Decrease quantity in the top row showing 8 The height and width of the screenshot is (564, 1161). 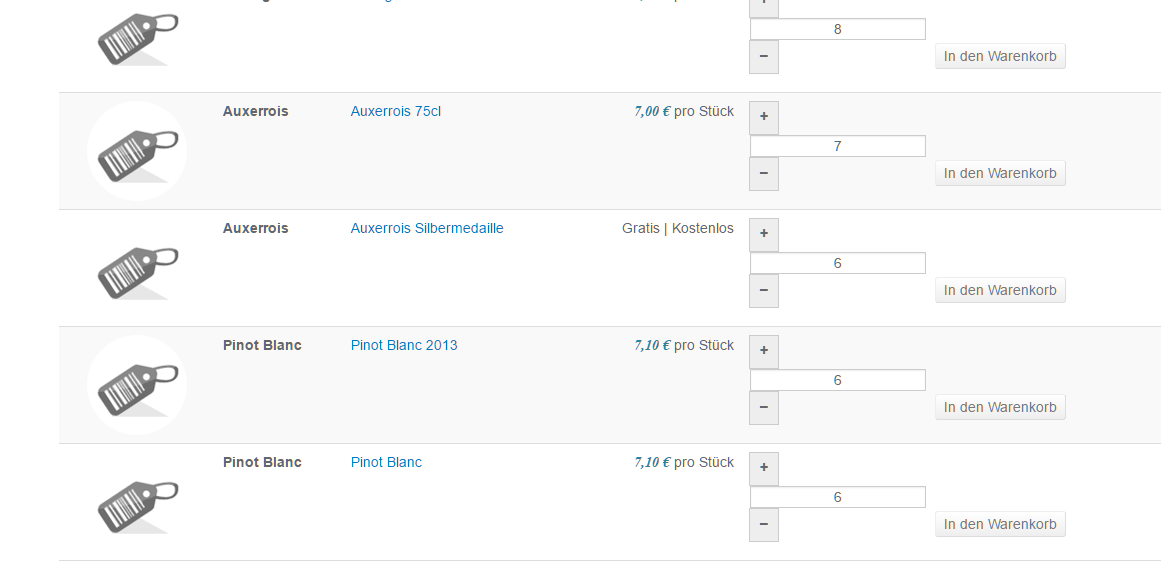pos(763,56)
